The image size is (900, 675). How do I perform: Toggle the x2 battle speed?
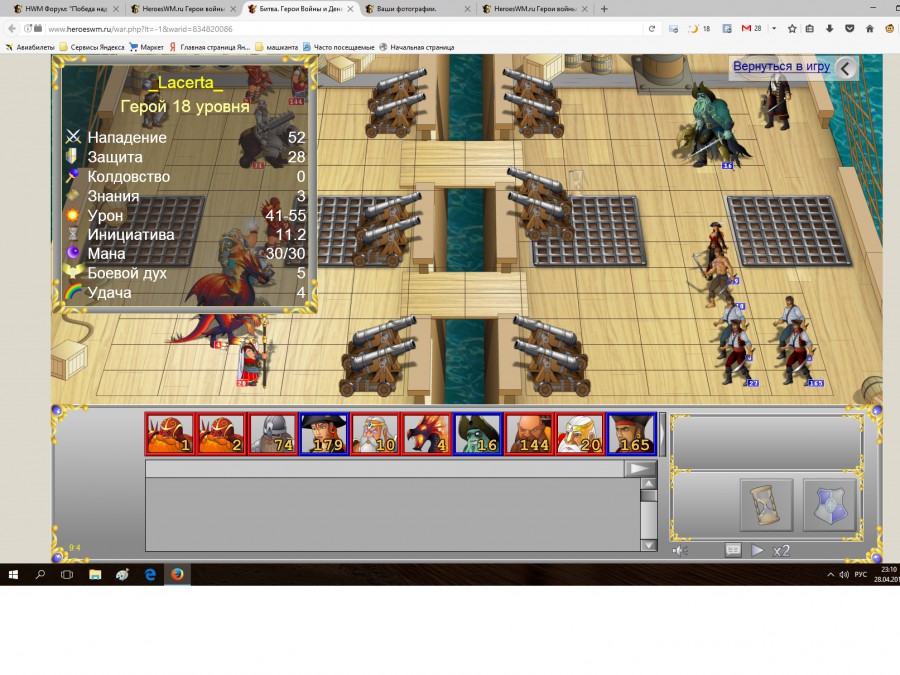pos(781,550)
